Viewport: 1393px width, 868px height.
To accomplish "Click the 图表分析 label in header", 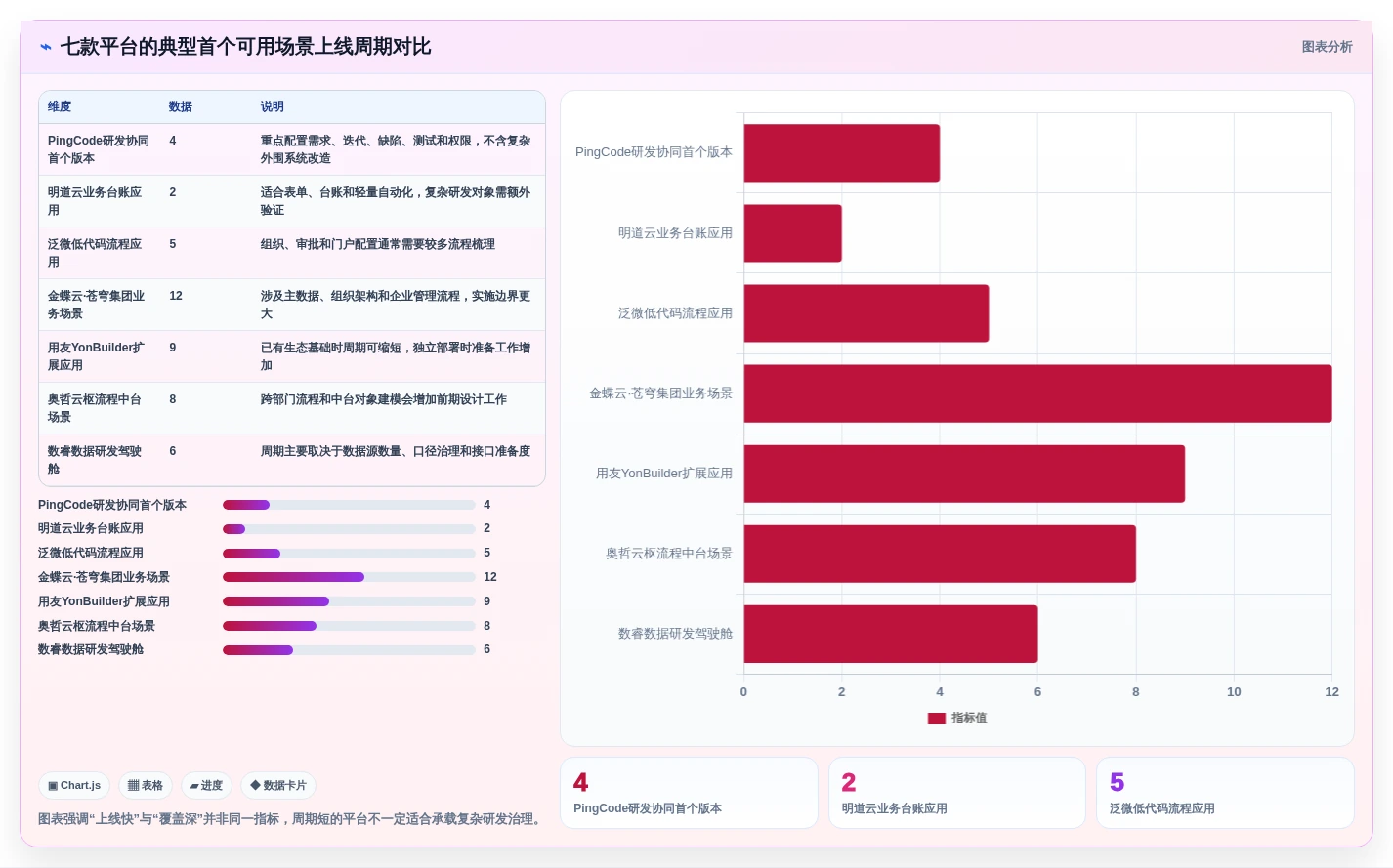I will point(1327,47).
